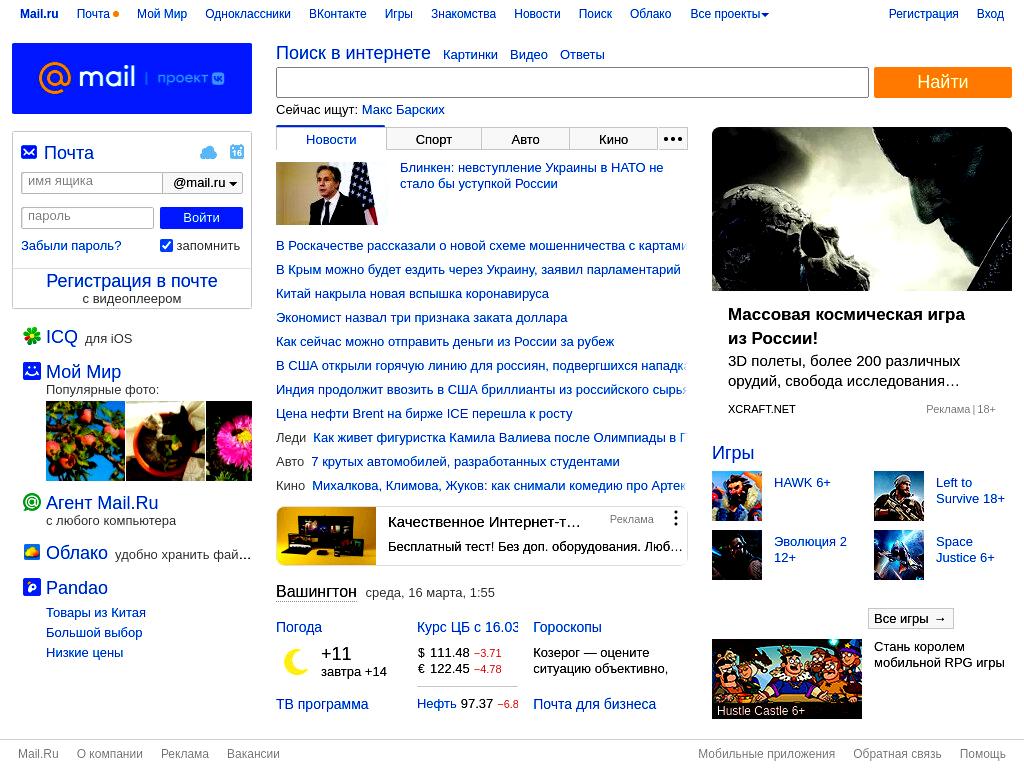This screenshot has height=768, width=1024.
Task: Open the Погода section link
Action: [x=299, y=627]
